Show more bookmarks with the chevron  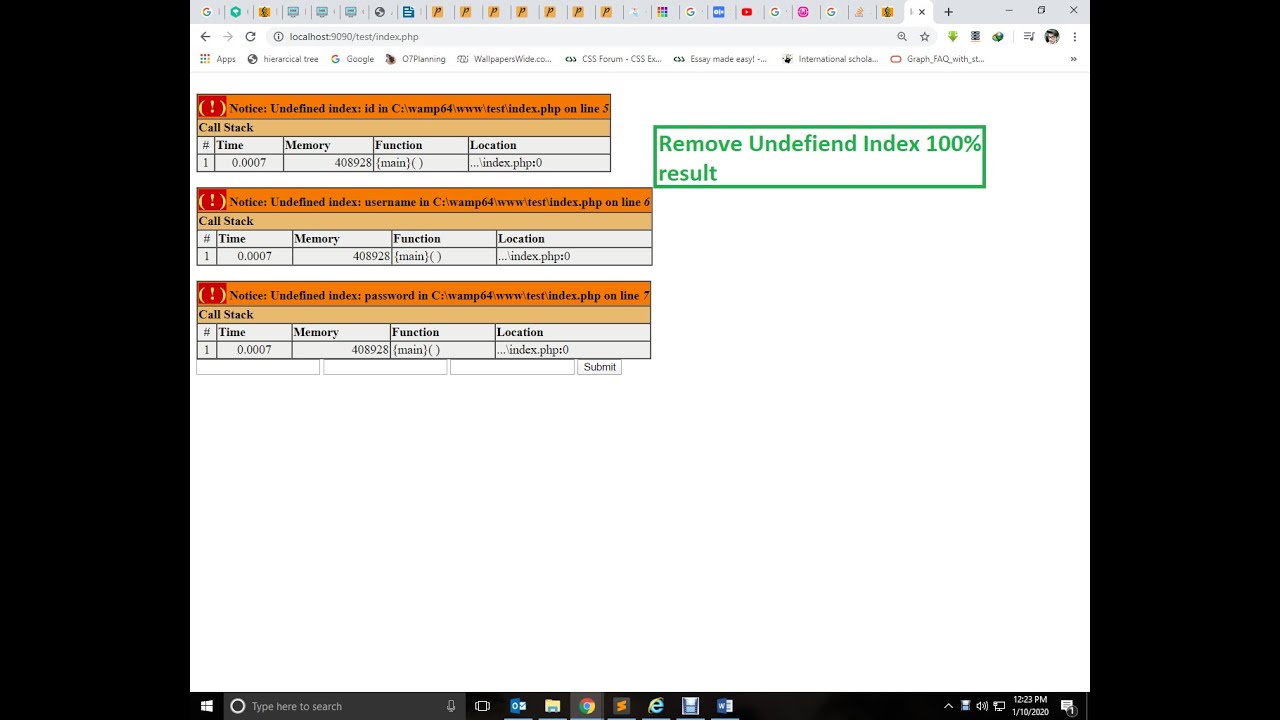pyautogui.click(x=1074, y=59)
